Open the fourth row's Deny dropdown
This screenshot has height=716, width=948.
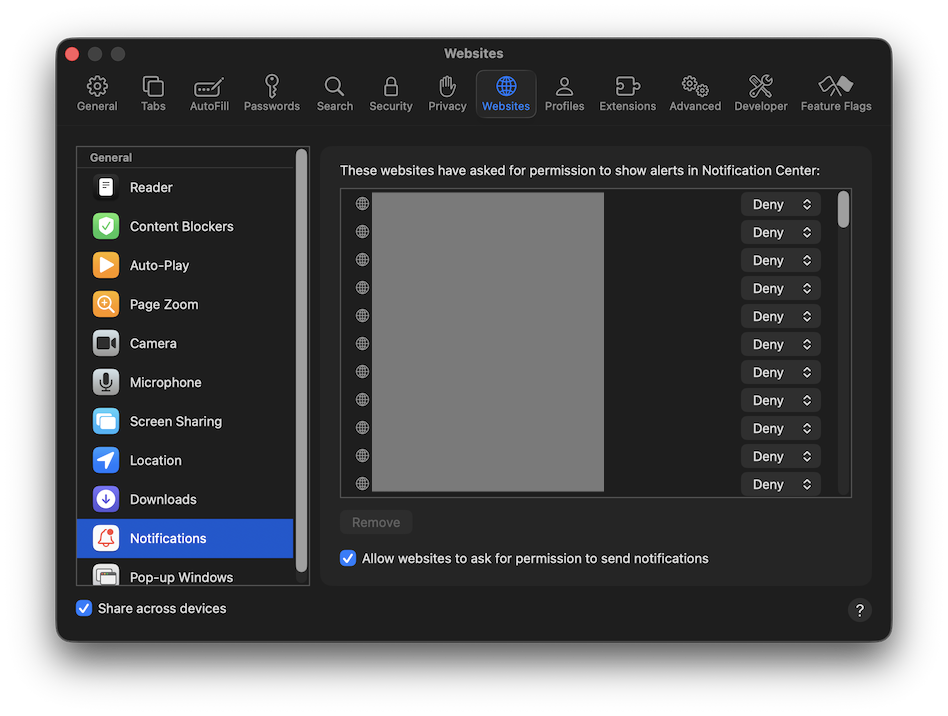pyautogui.click(x=781, y=288)
